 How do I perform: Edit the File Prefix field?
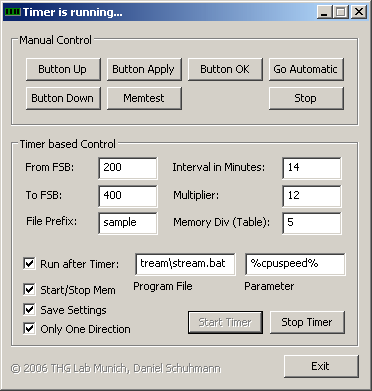128,223
